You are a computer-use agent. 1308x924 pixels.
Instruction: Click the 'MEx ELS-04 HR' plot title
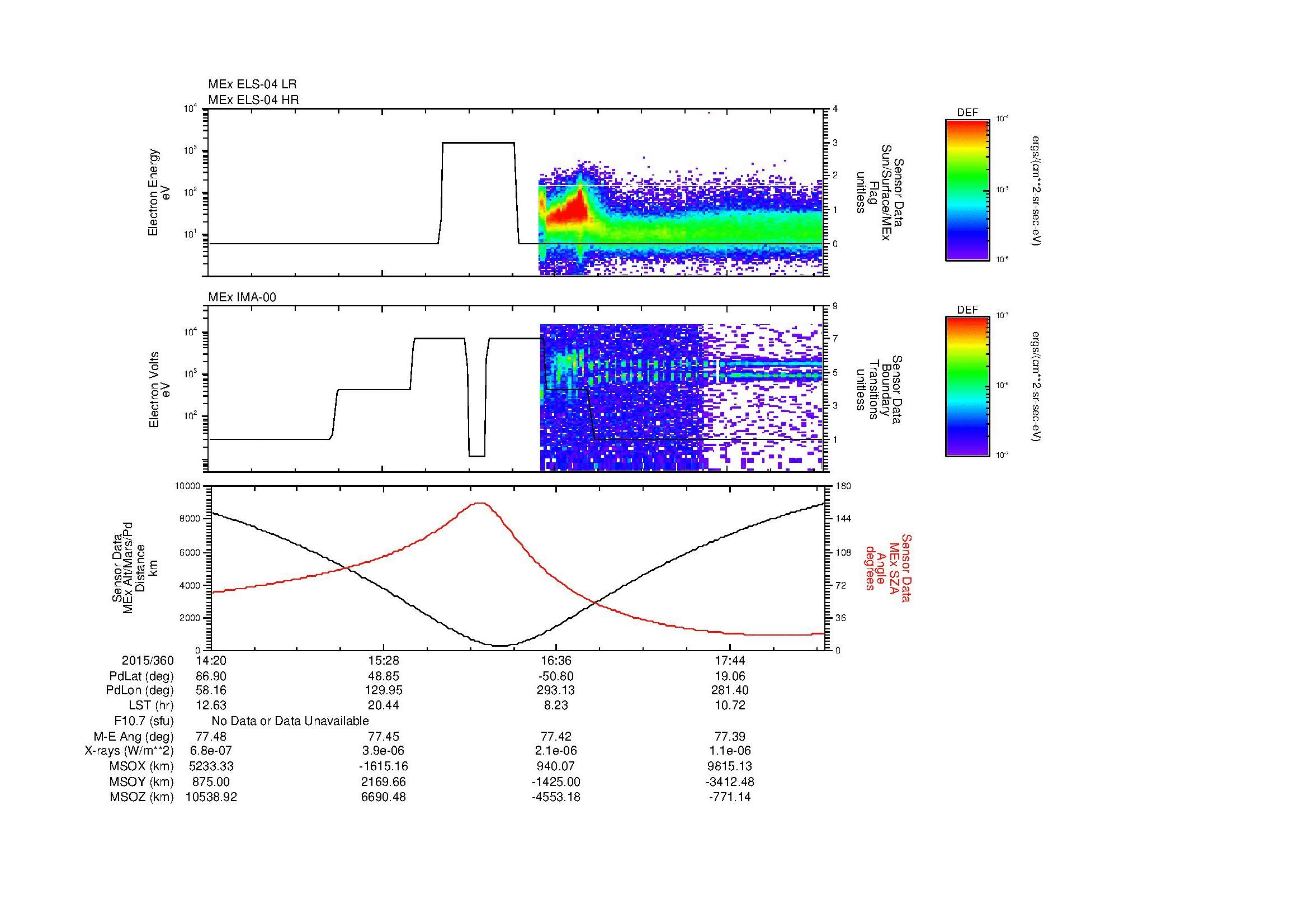(253, 99)
